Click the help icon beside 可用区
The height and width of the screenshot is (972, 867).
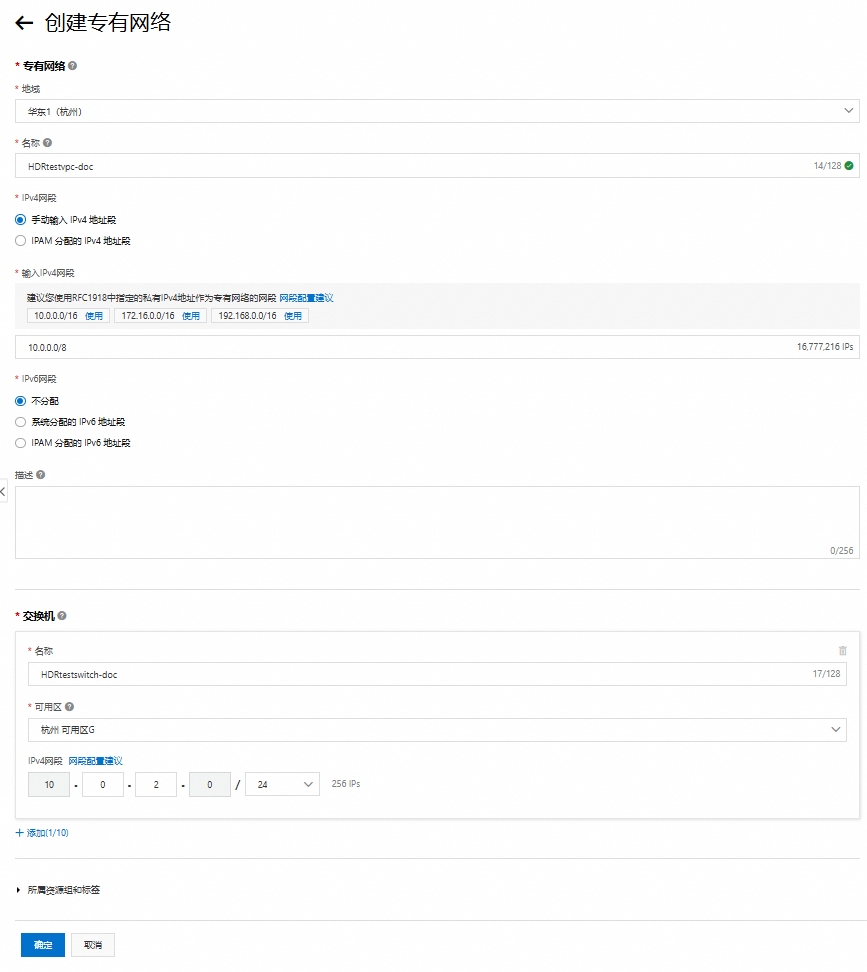69,707
